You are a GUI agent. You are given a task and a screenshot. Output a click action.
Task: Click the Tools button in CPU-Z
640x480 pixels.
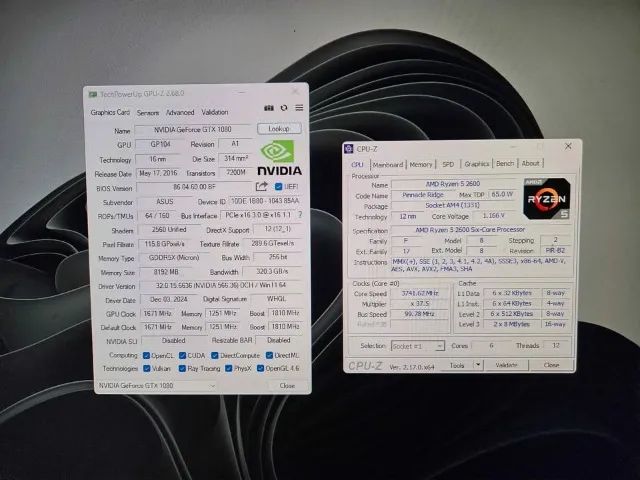tap(457, 365)
